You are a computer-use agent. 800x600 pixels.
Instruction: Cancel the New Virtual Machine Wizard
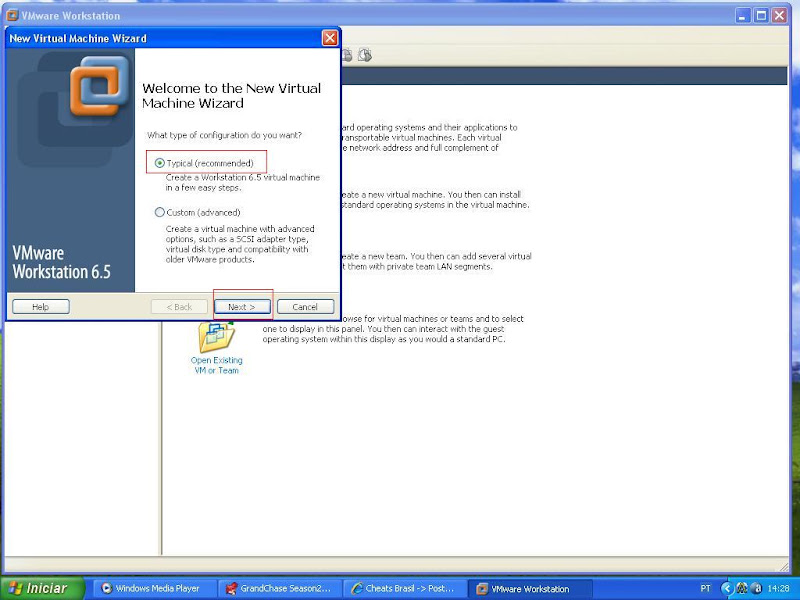[x=305, y=307]
